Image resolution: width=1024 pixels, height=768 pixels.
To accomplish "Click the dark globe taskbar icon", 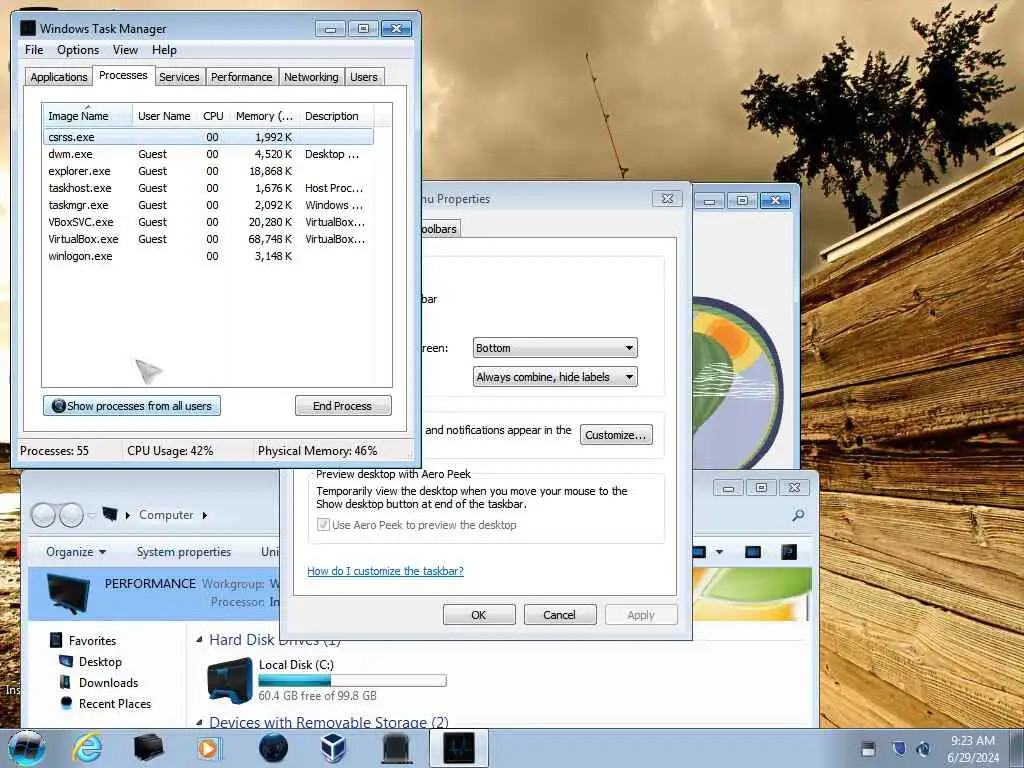I will coord(274,748).
